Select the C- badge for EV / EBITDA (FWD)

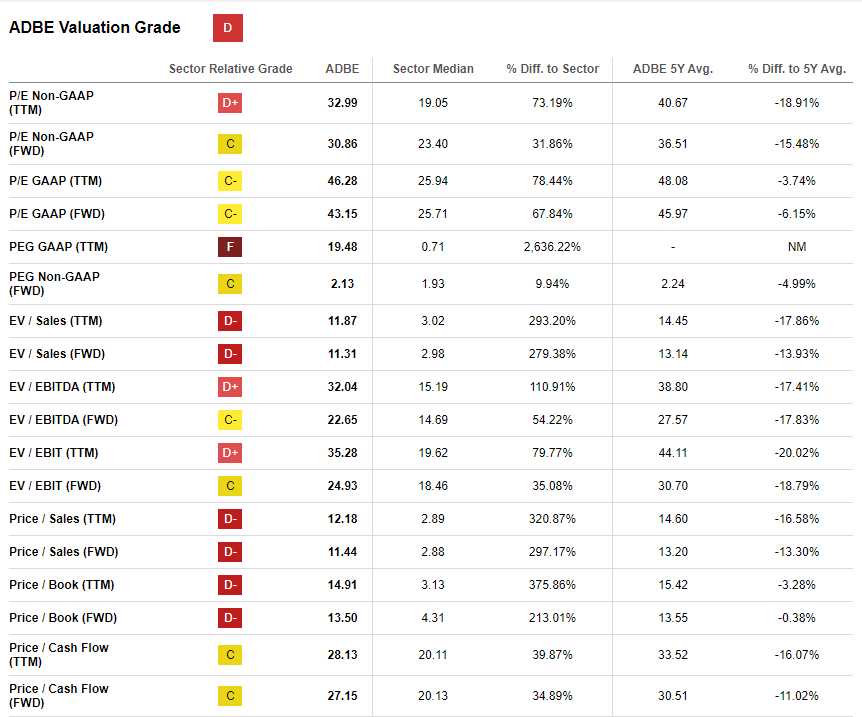click(230, 420)
